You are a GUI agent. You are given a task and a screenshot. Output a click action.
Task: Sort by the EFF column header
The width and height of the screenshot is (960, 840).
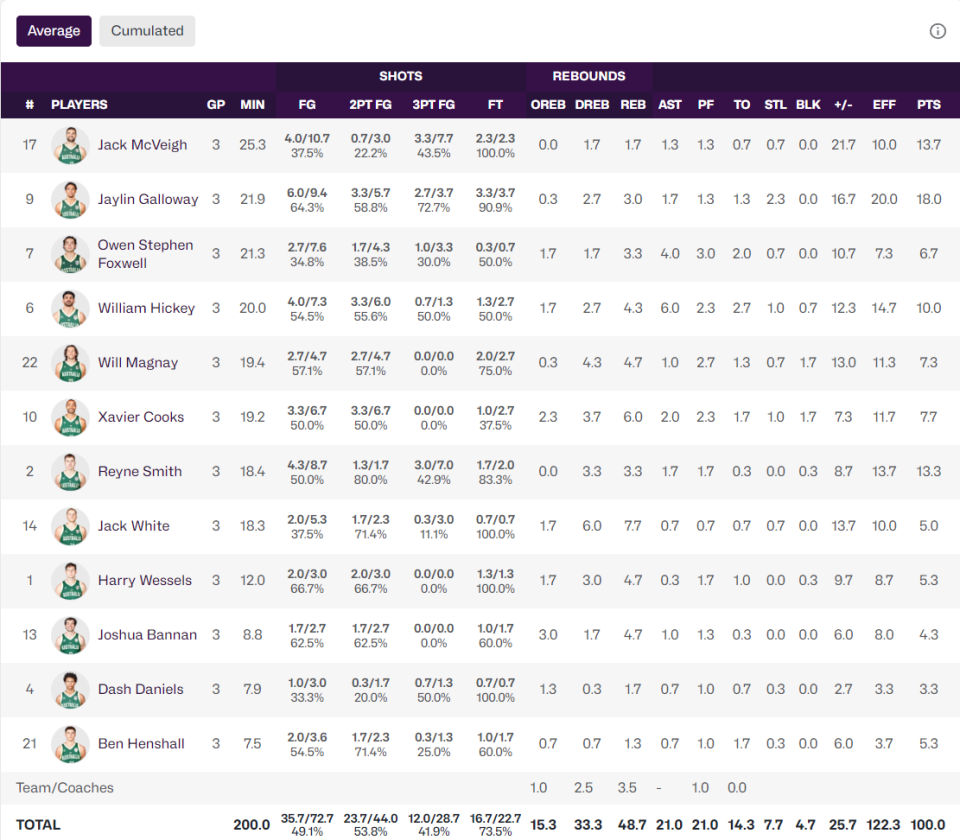(x=884, y=105)
